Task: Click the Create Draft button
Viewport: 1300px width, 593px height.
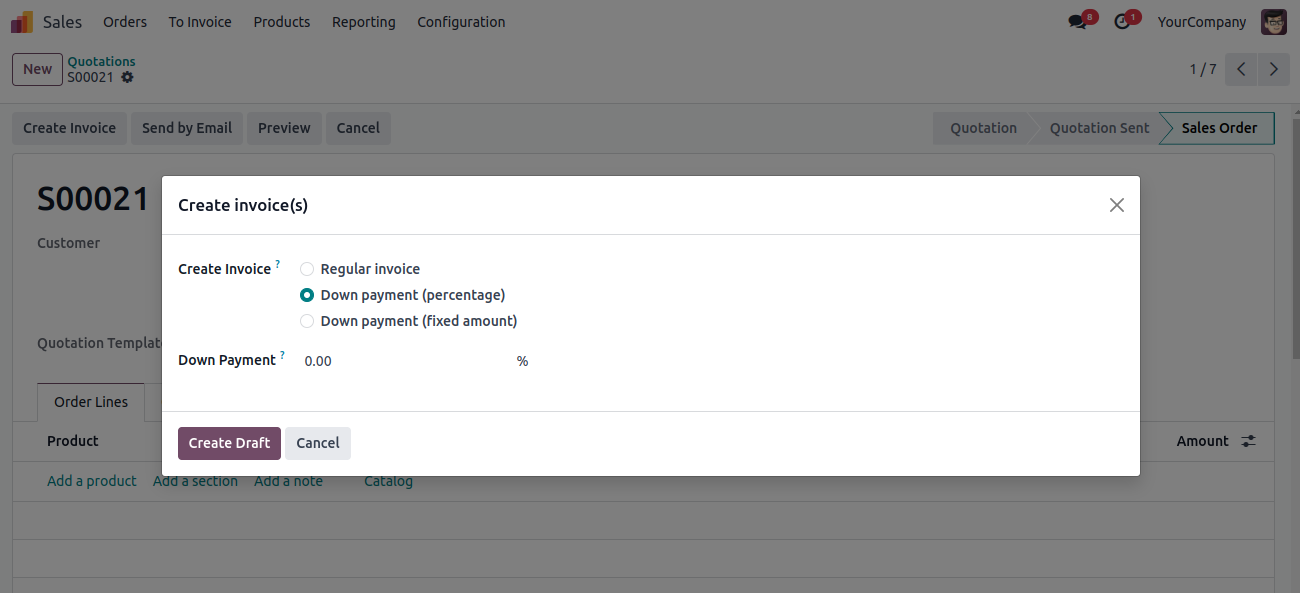Action: tap(229, 443)
